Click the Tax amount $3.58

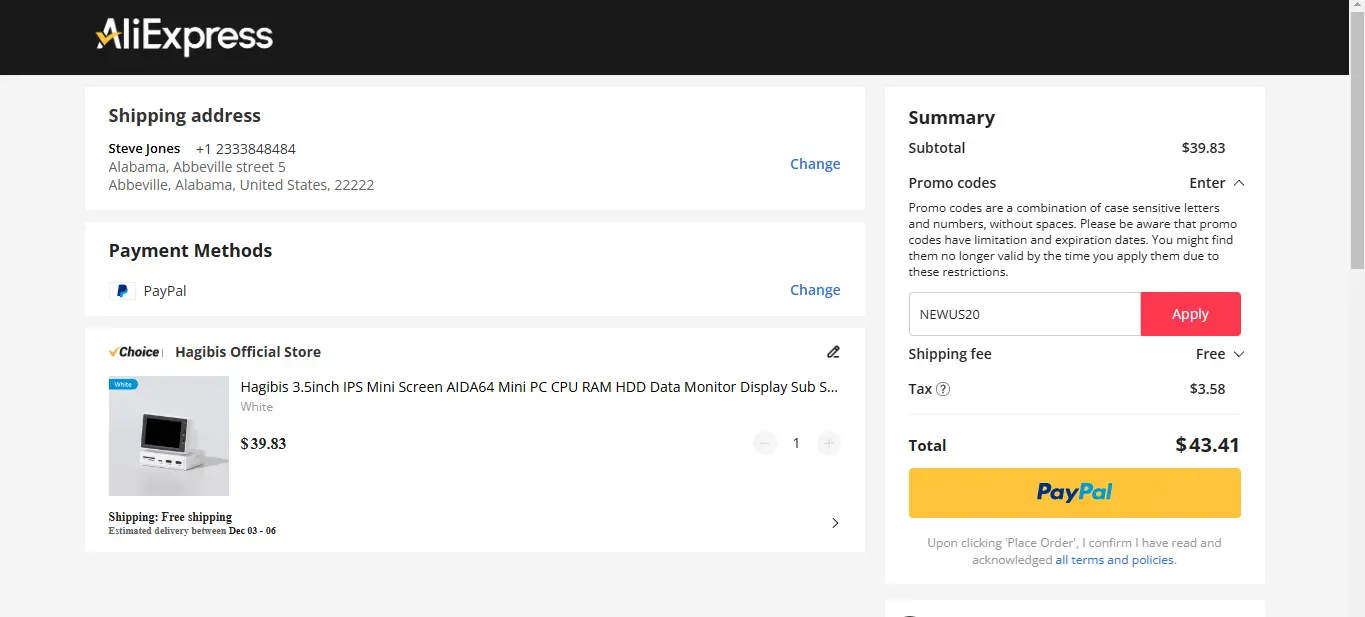tap(1207, 389)
